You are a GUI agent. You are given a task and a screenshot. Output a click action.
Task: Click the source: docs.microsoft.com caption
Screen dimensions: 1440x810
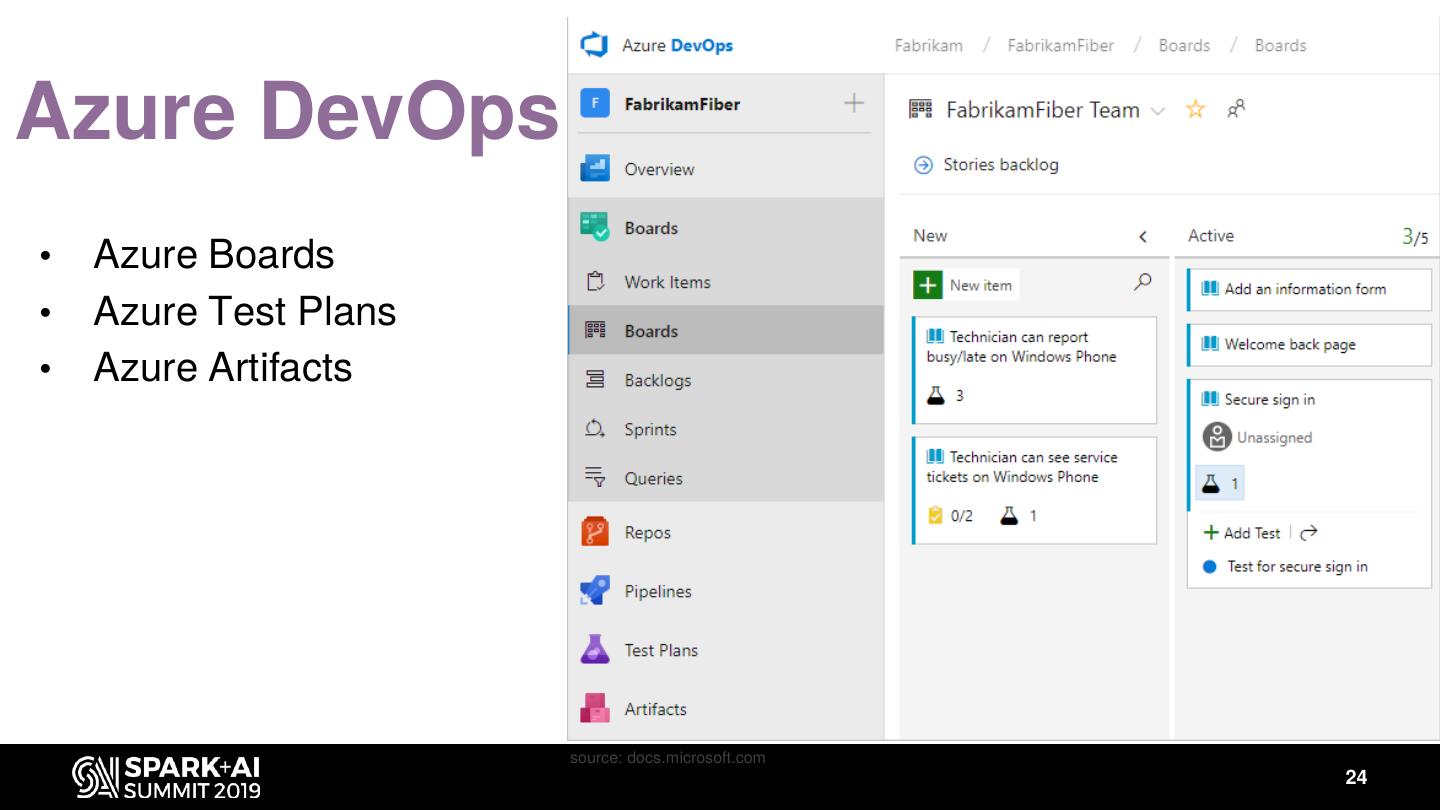(668, 758)
